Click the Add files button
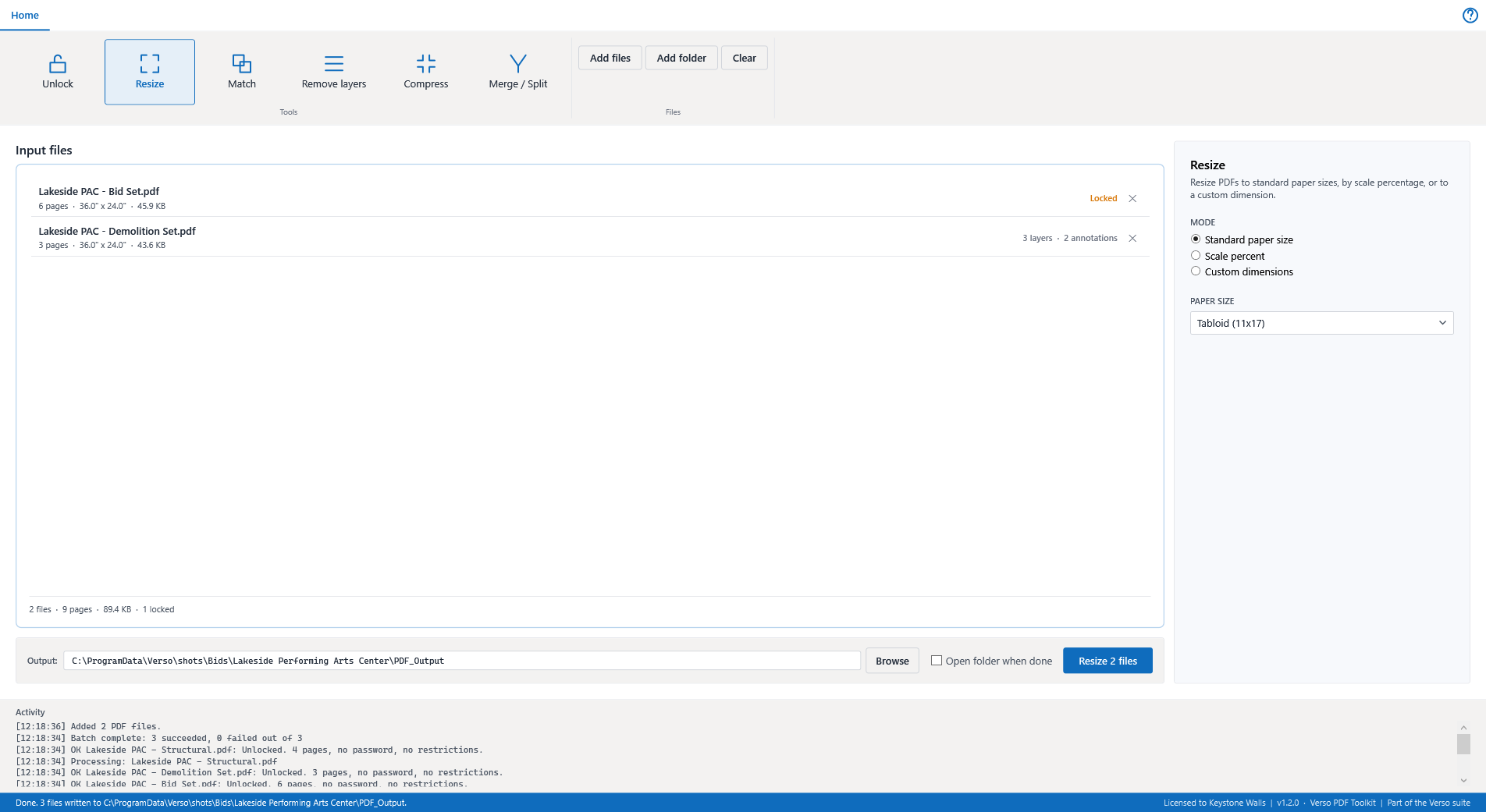 click(x=610, y=58)
